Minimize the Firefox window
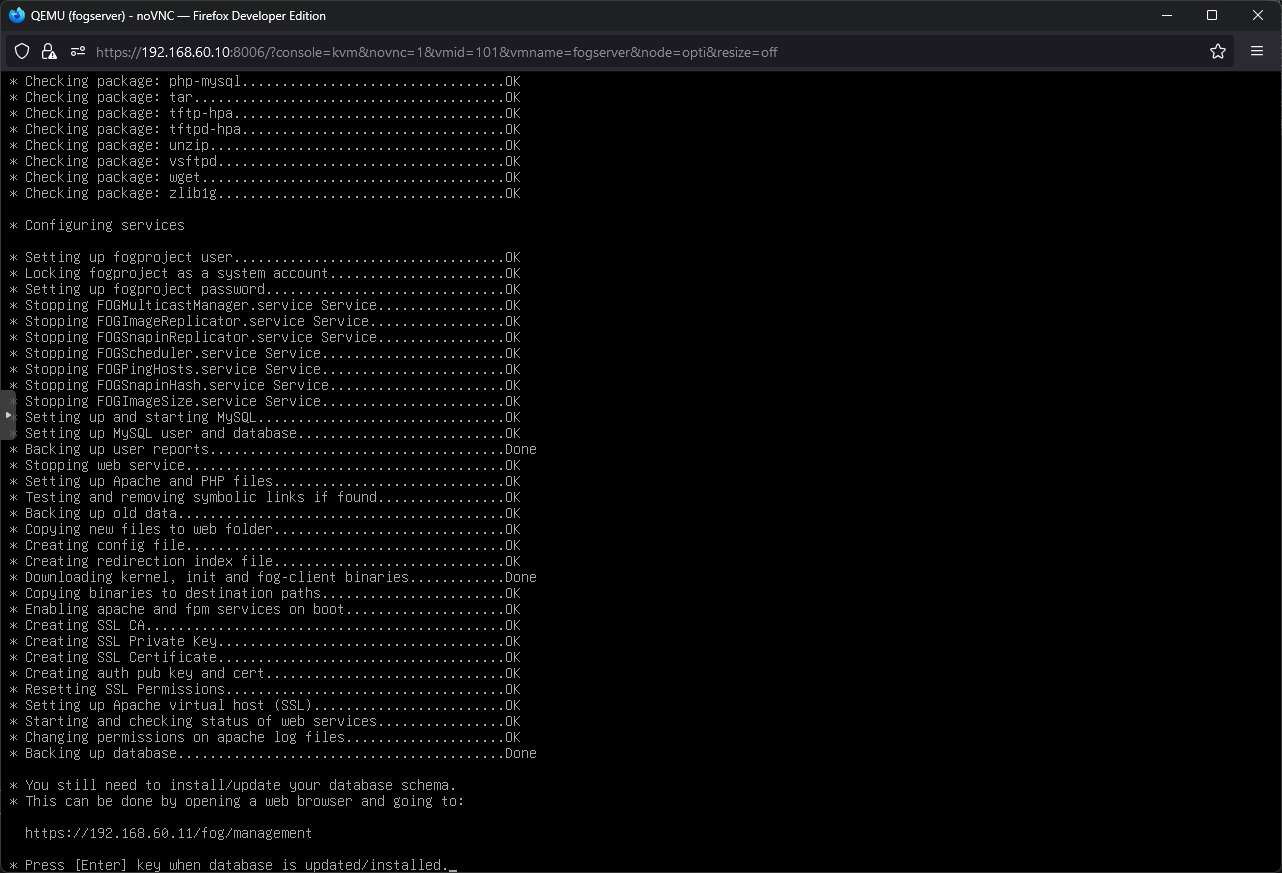This screenshot has height=873, width=1282. [1166, 15]
